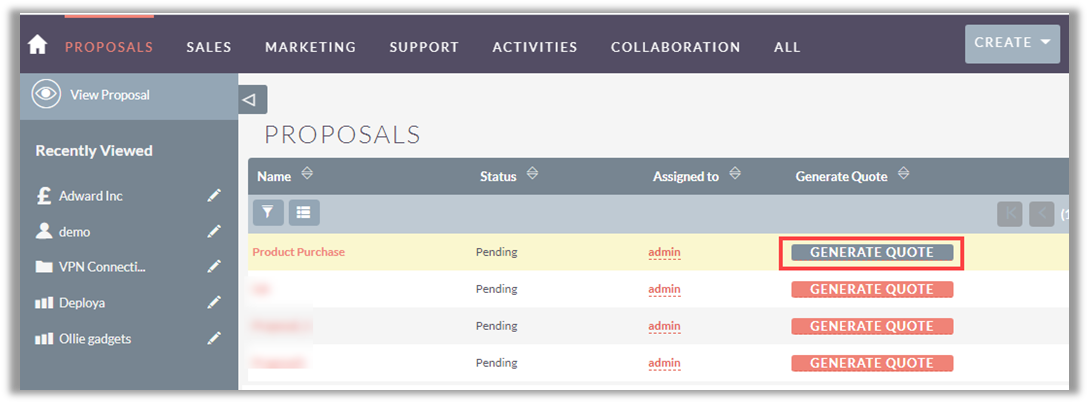The image size is (1090, 404).
Task: Sort by the Status column arrows
Action: coord(533,174)
